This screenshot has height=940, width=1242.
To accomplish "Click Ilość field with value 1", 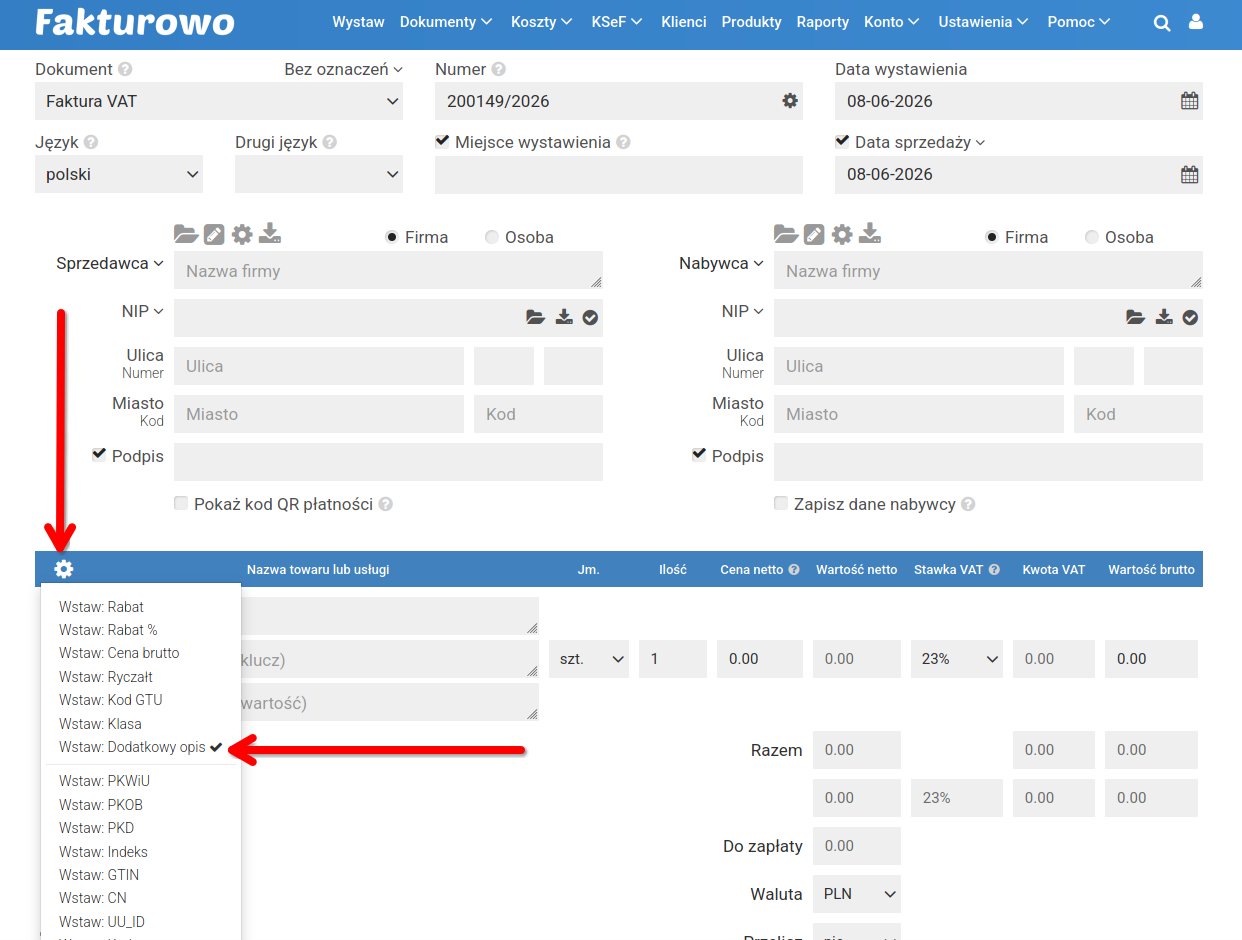I will point(673,659).
